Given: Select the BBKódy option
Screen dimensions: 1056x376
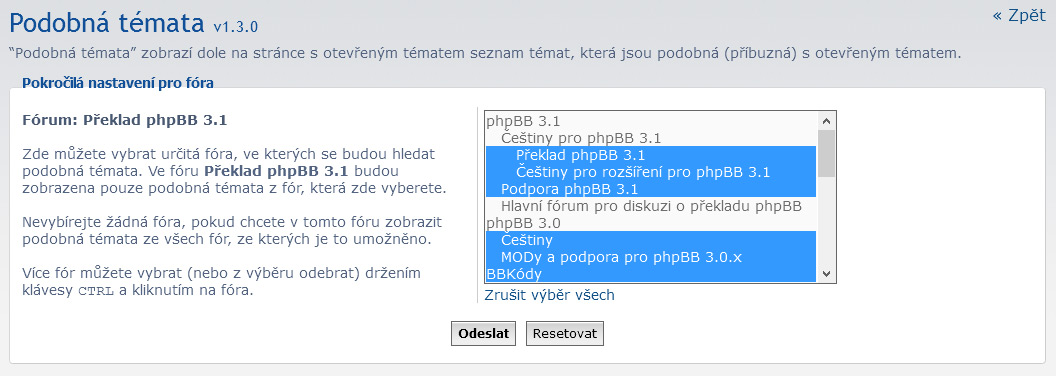Looking at the screenshot, I should pos(651,274).
